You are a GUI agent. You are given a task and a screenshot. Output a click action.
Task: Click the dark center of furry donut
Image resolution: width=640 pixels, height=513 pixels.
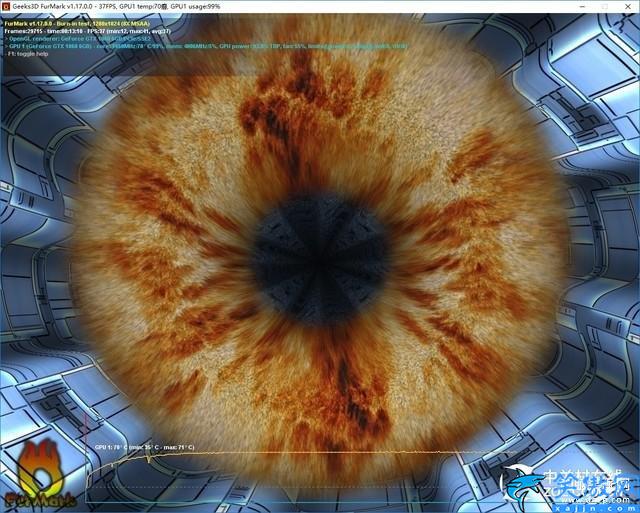tap(320, 260)
